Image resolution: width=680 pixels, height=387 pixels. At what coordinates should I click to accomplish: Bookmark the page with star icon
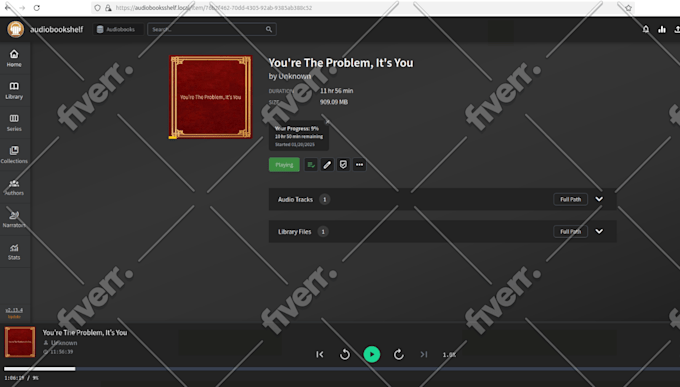coord(628,8)
